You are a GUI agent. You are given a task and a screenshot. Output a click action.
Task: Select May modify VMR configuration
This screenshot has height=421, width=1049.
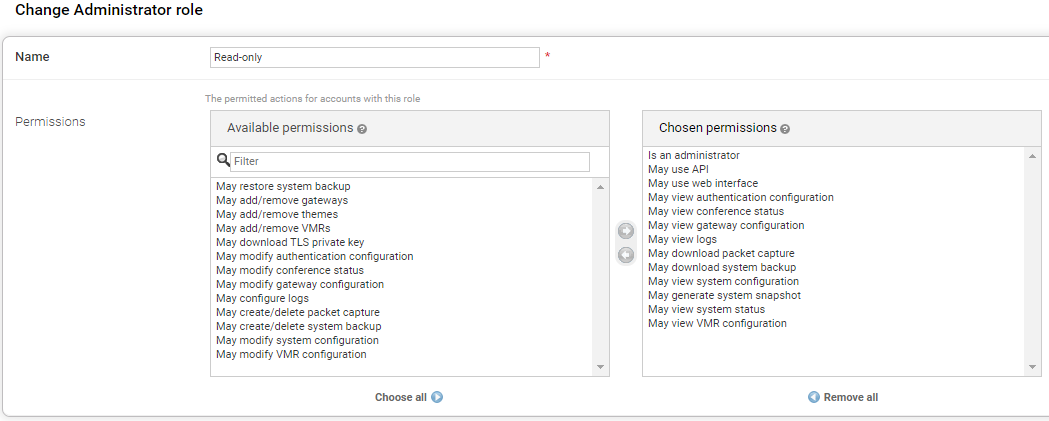(x=291, y=354)
